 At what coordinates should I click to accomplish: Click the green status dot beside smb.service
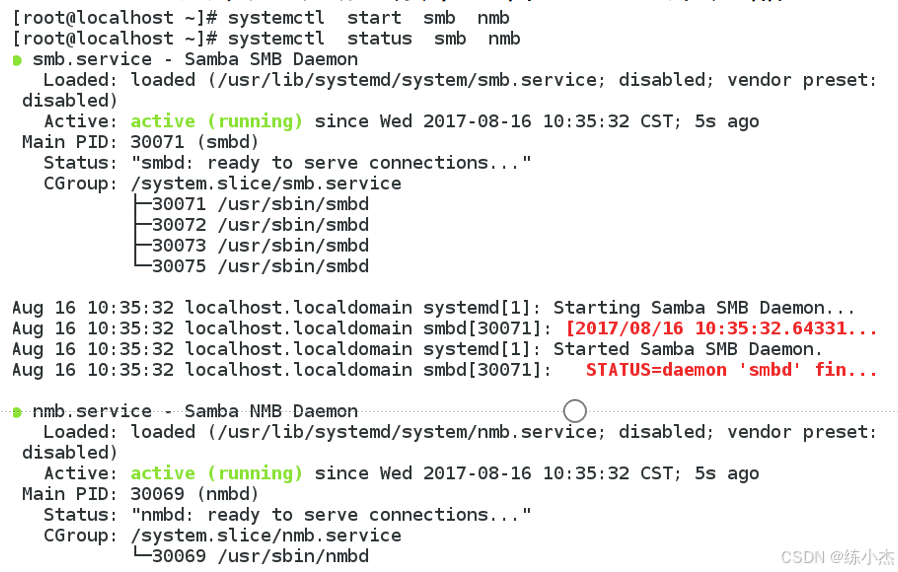pyautogui.click(x=17, y=60)
